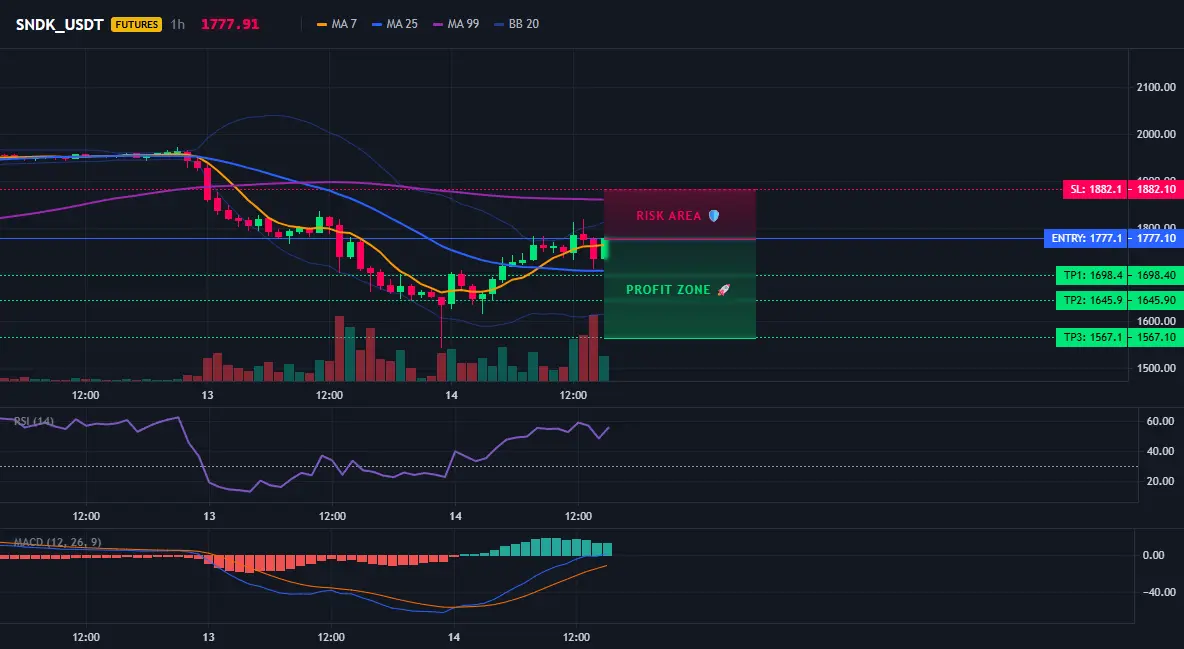Screen dimensions: 1184x649
Task: Click the 1777.91 current price
Action: tap(230, 24)
